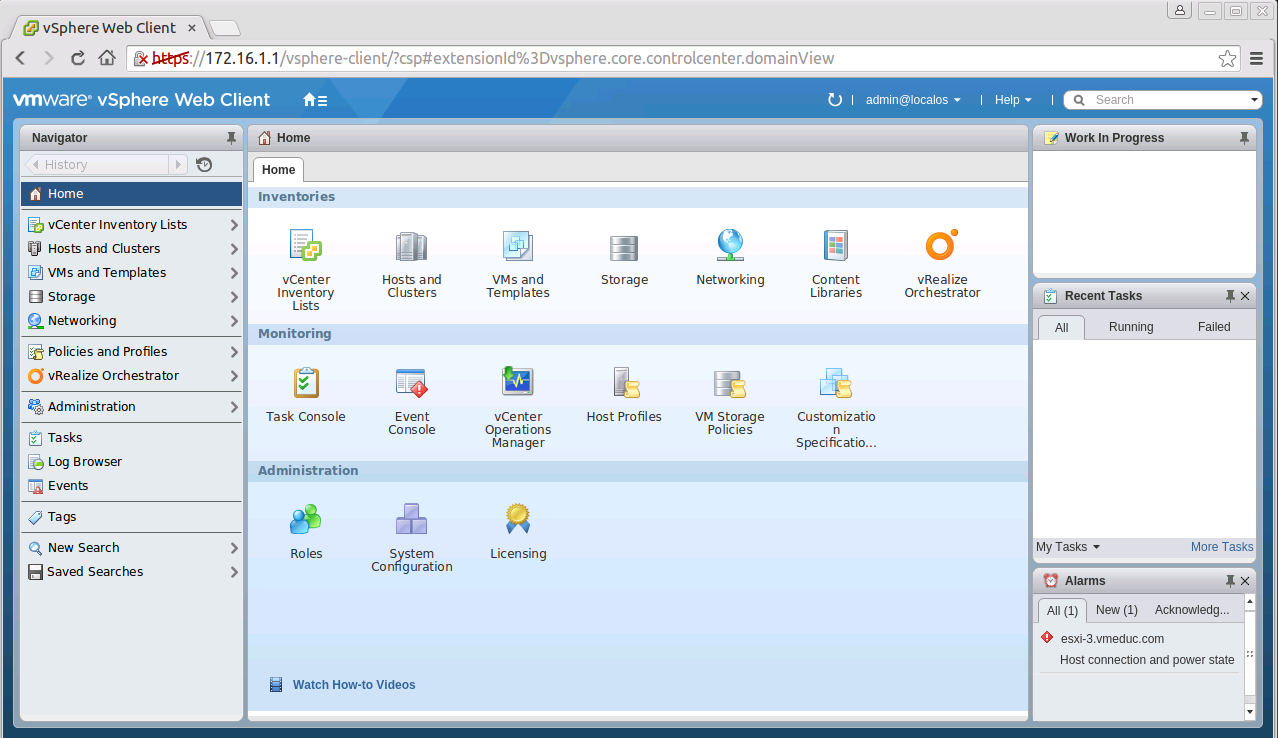Click the home menu icon in header
Image resolution: width=1278 pixels, height=738 pixels.
pyautogui.click(x=315, y=100)
